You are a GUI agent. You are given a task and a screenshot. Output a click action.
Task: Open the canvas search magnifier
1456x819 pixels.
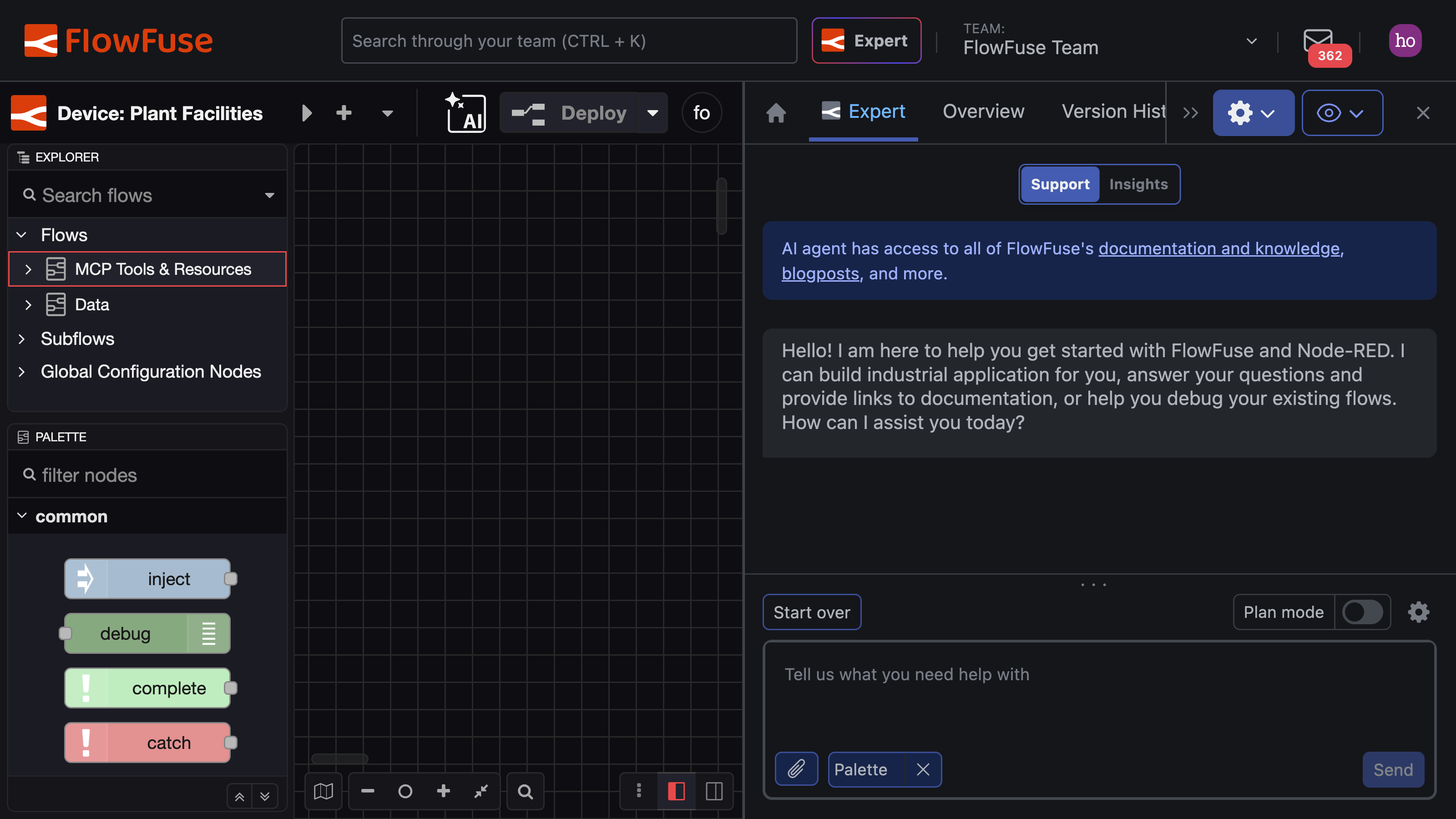pos(526,791)
